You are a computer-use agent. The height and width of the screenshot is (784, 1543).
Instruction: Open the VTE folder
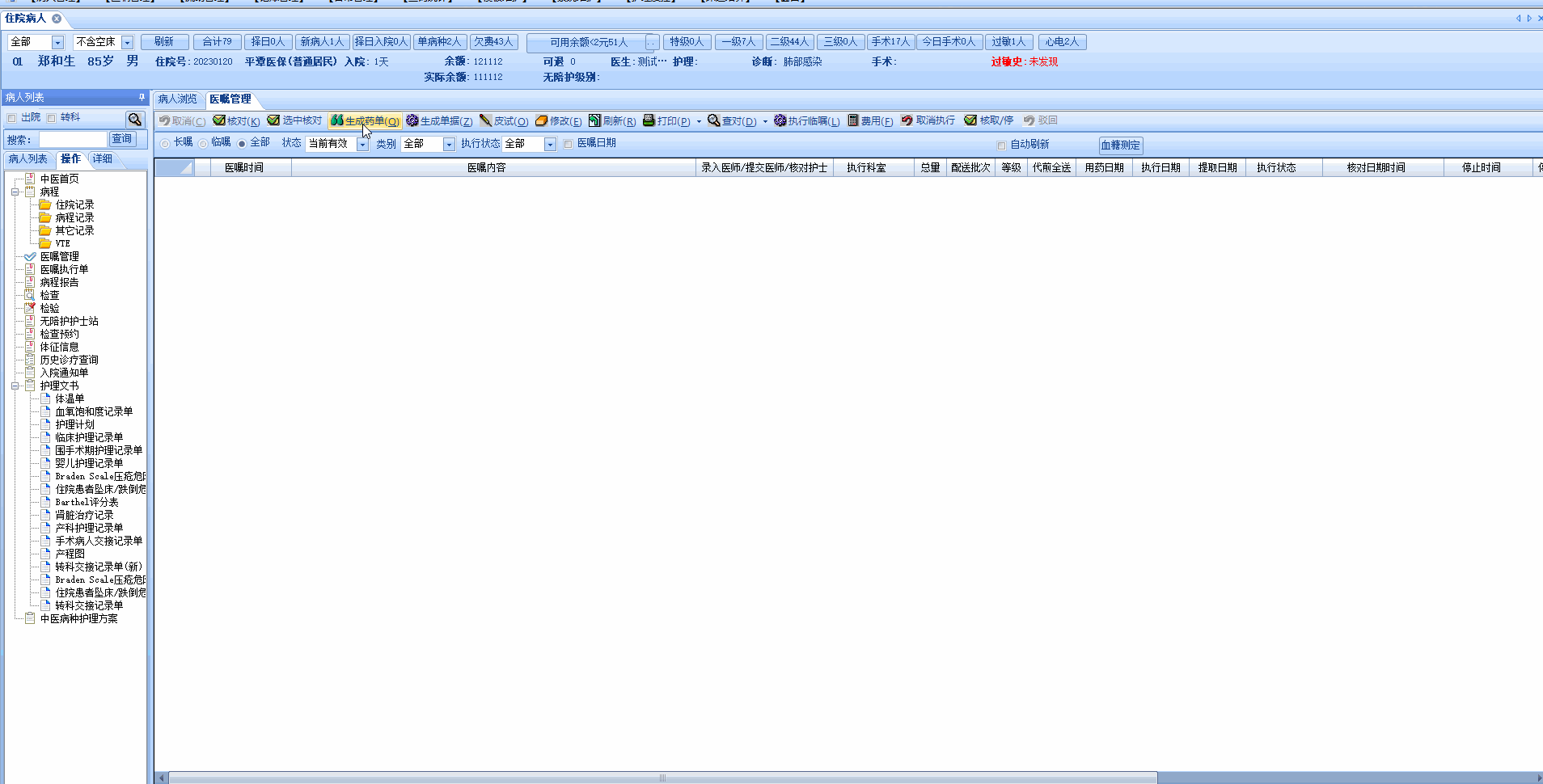[55, 243]
